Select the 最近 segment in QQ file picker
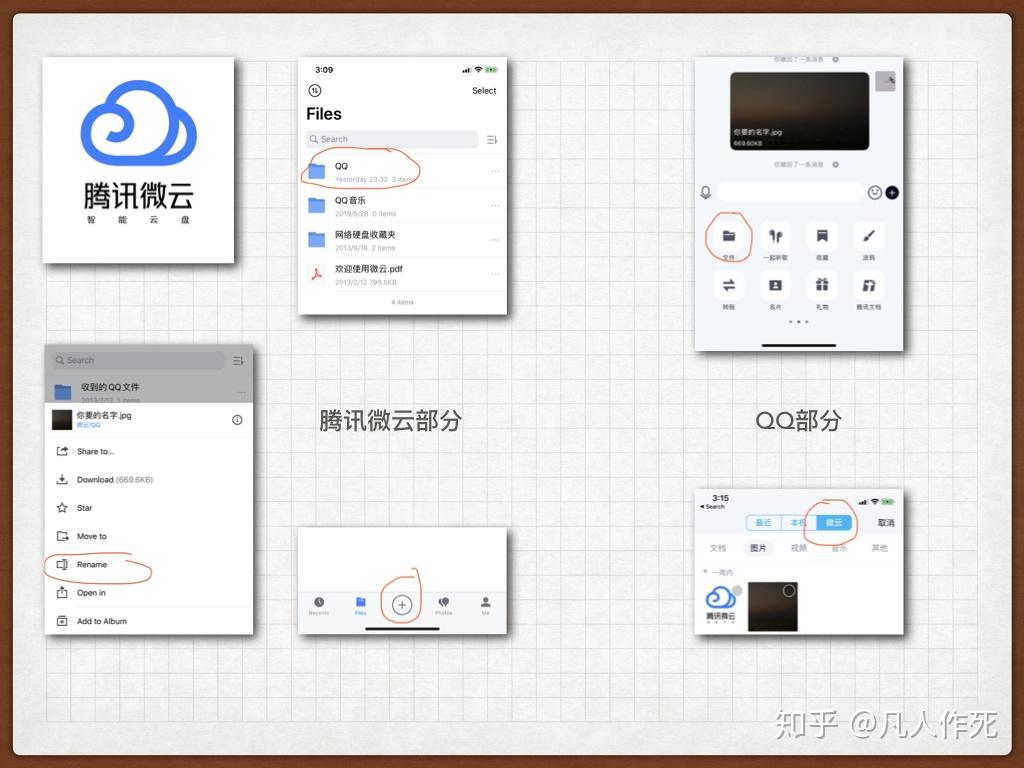 [763, 522]
